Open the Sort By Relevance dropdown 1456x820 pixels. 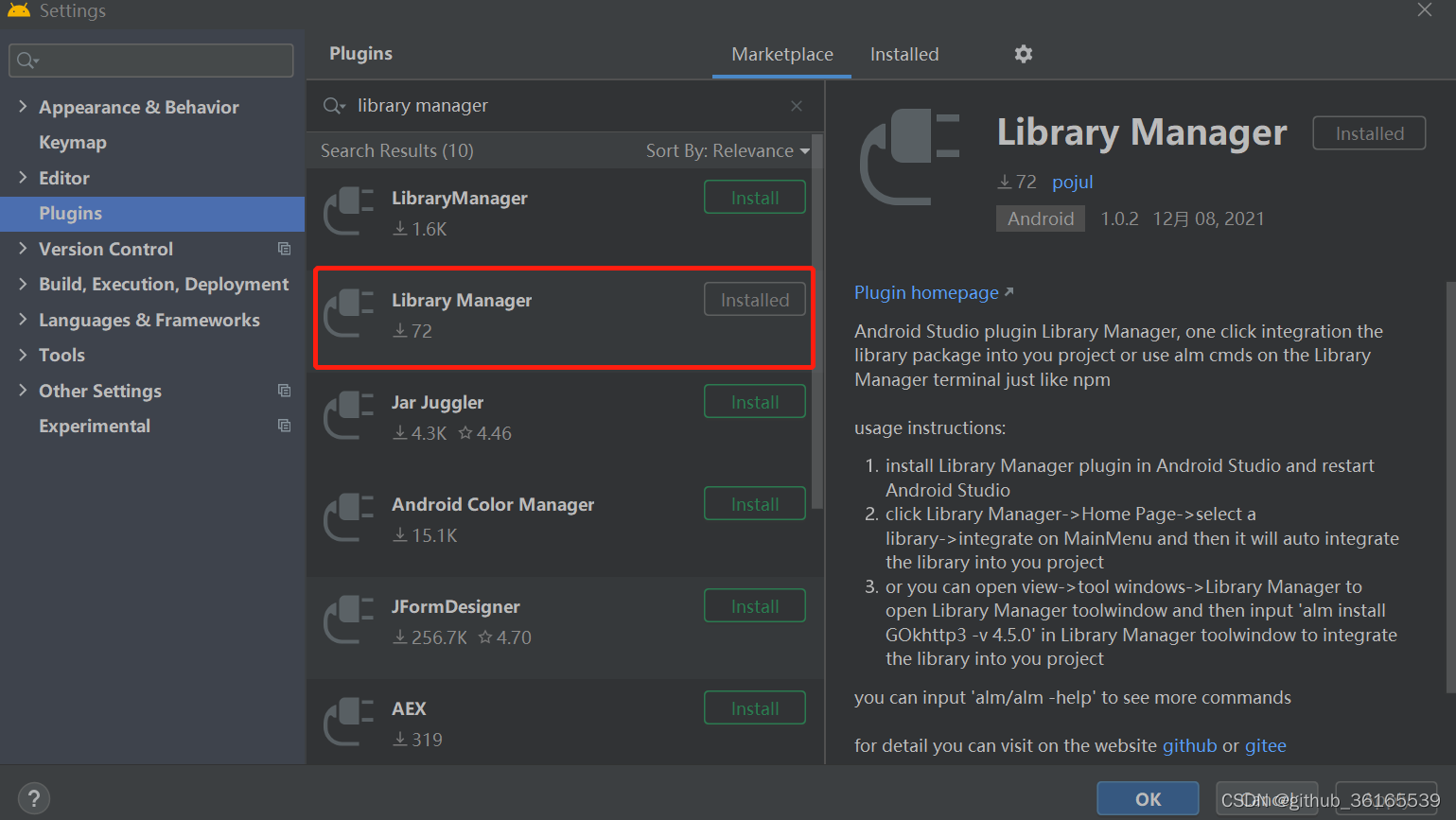[728, 150]
